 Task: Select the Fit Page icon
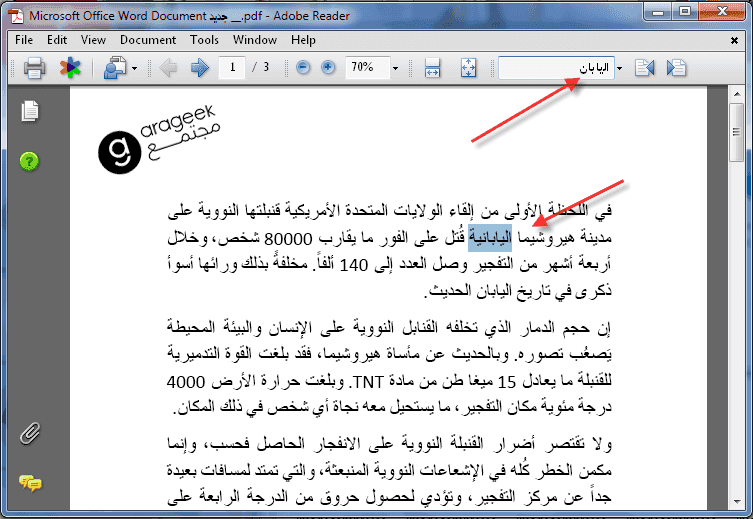[469, 68]
